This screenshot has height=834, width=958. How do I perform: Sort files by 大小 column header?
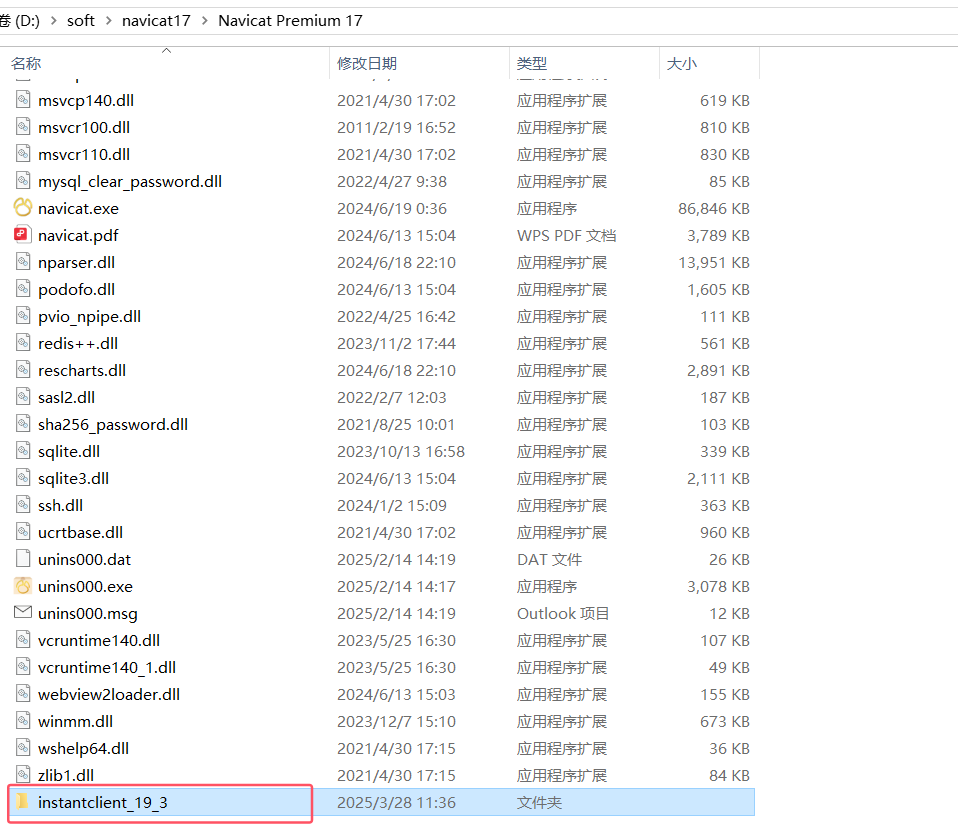click(x=682, y=63)
